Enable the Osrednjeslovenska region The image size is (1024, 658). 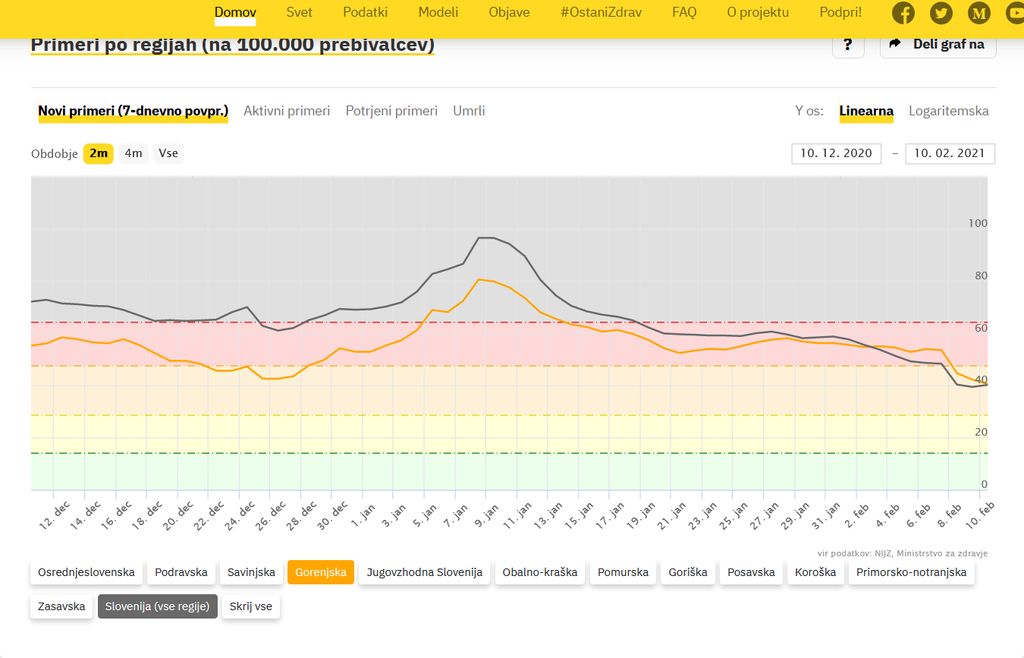pyautogui.click(x=86, y=572)
